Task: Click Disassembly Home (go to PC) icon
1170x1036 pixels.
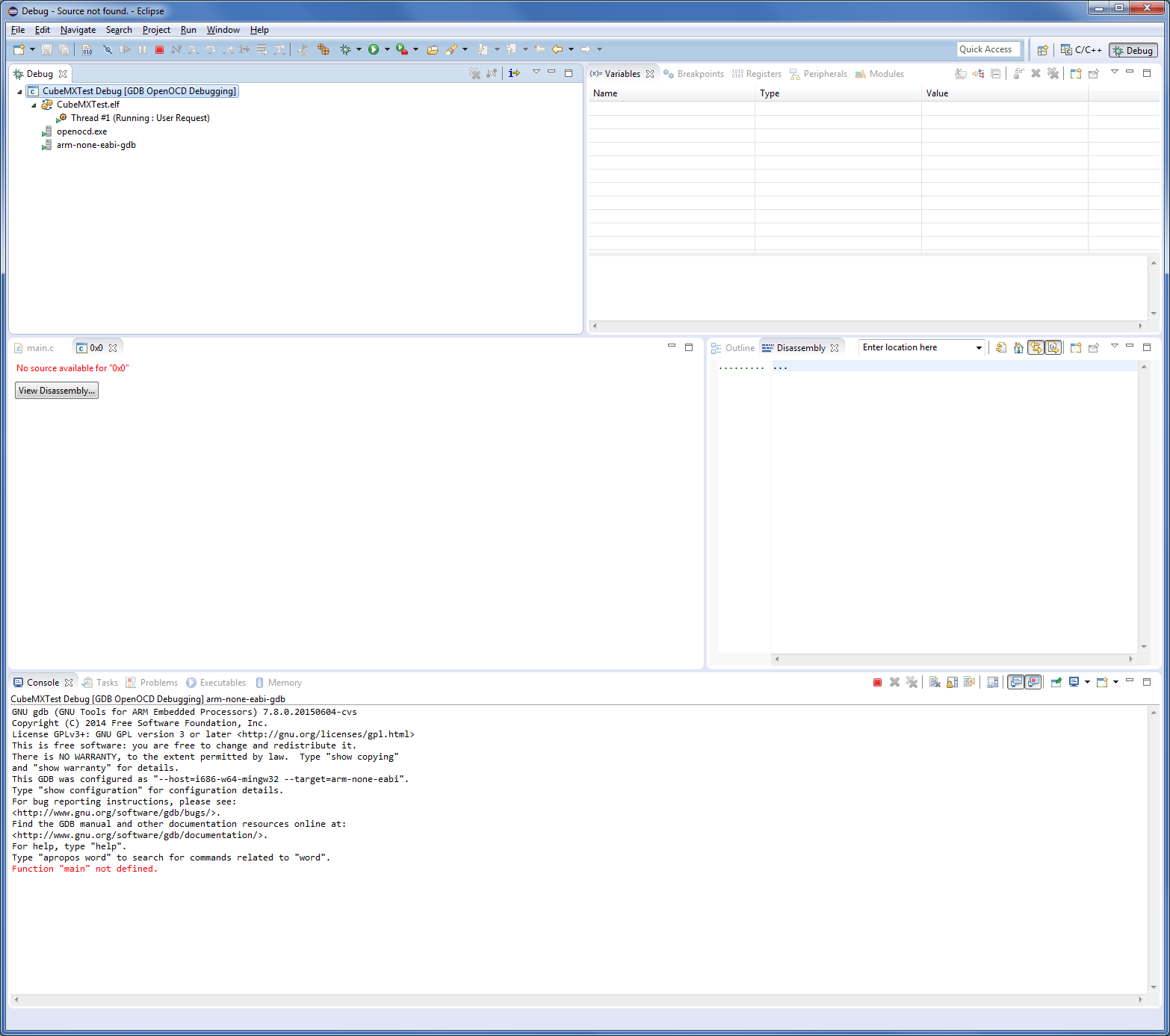Action: 1018,347
